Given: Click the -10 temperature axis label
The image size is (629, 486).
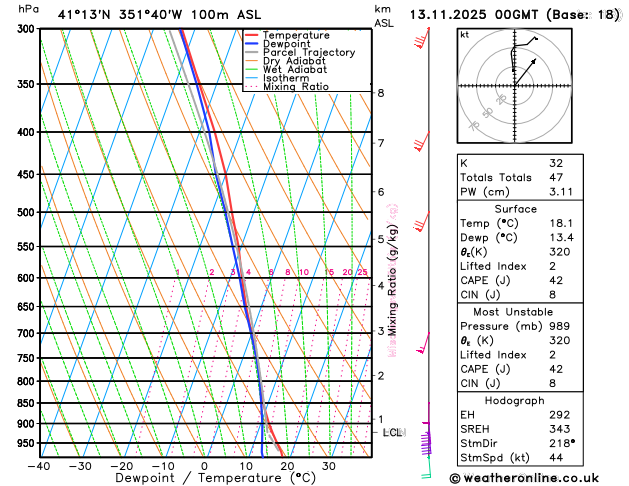Looking at the screenshot, I should [163, 466].
